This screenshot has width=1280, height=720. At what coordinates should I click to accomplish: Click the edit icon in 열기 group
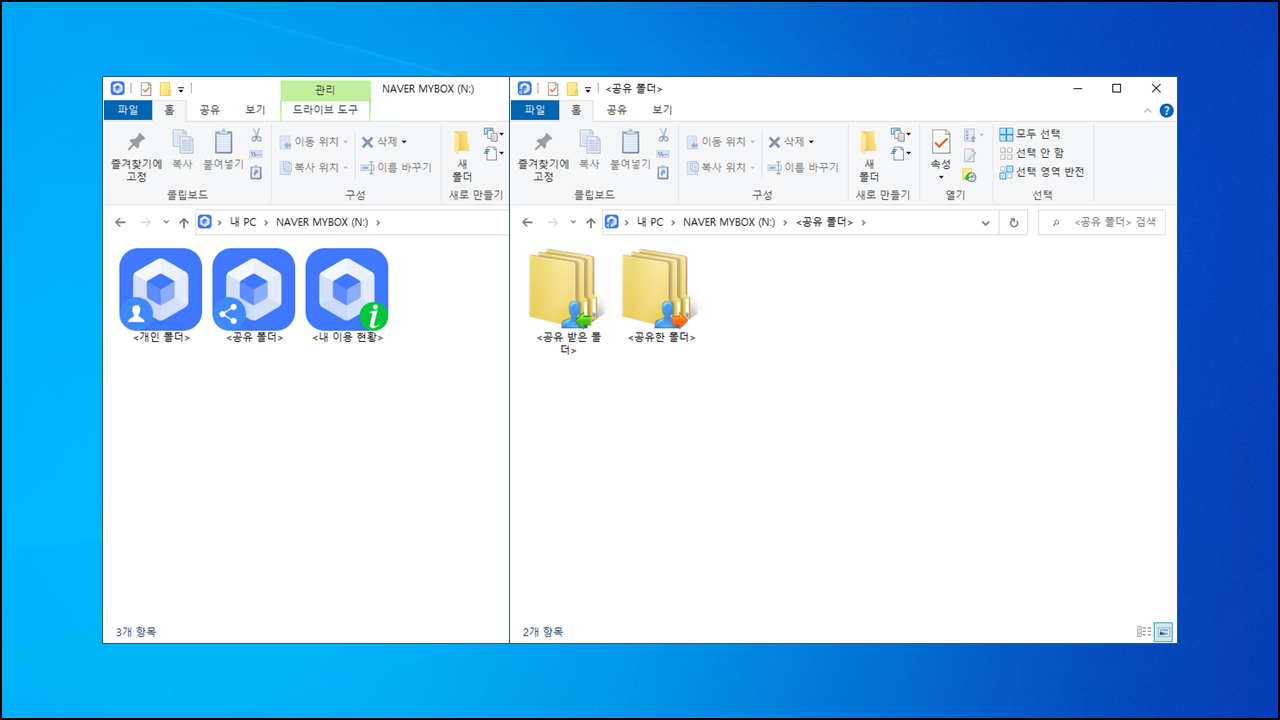969,155
